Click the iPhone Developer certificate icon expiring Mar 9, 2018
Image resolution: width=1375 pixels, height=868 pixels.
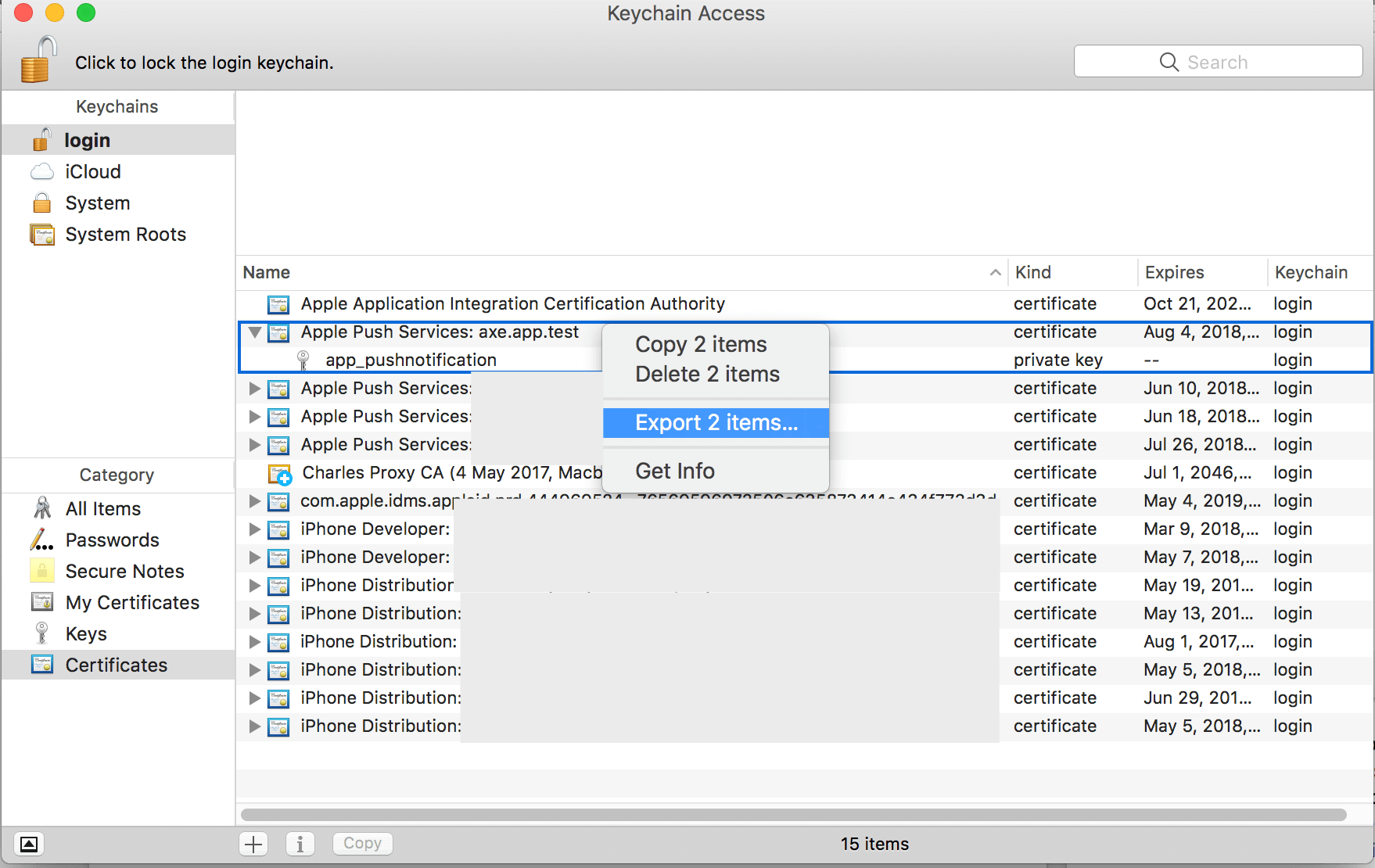pyautogui.click(x=278, y=529)
